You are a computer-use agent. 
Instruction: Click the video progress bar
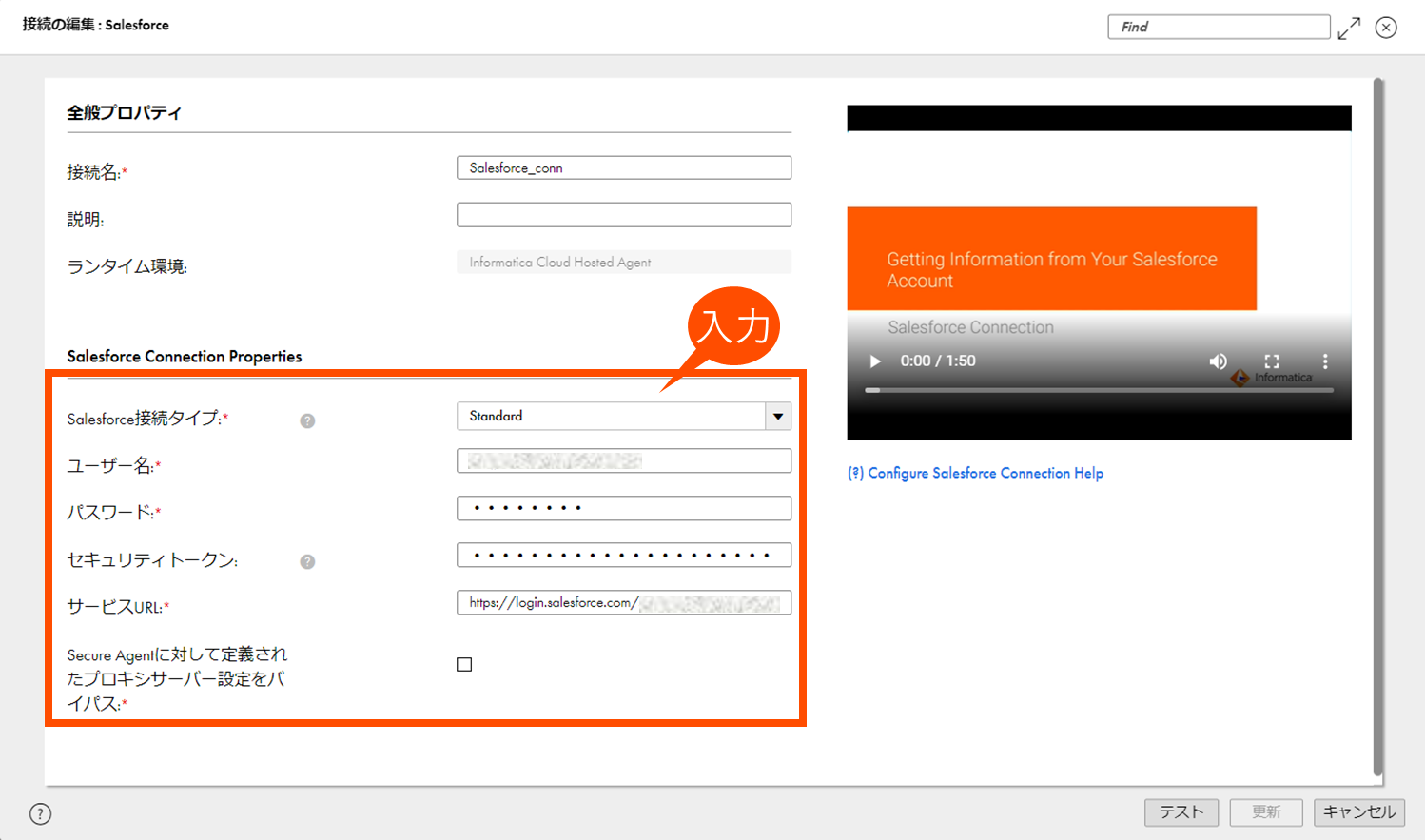coord(1099,390)
